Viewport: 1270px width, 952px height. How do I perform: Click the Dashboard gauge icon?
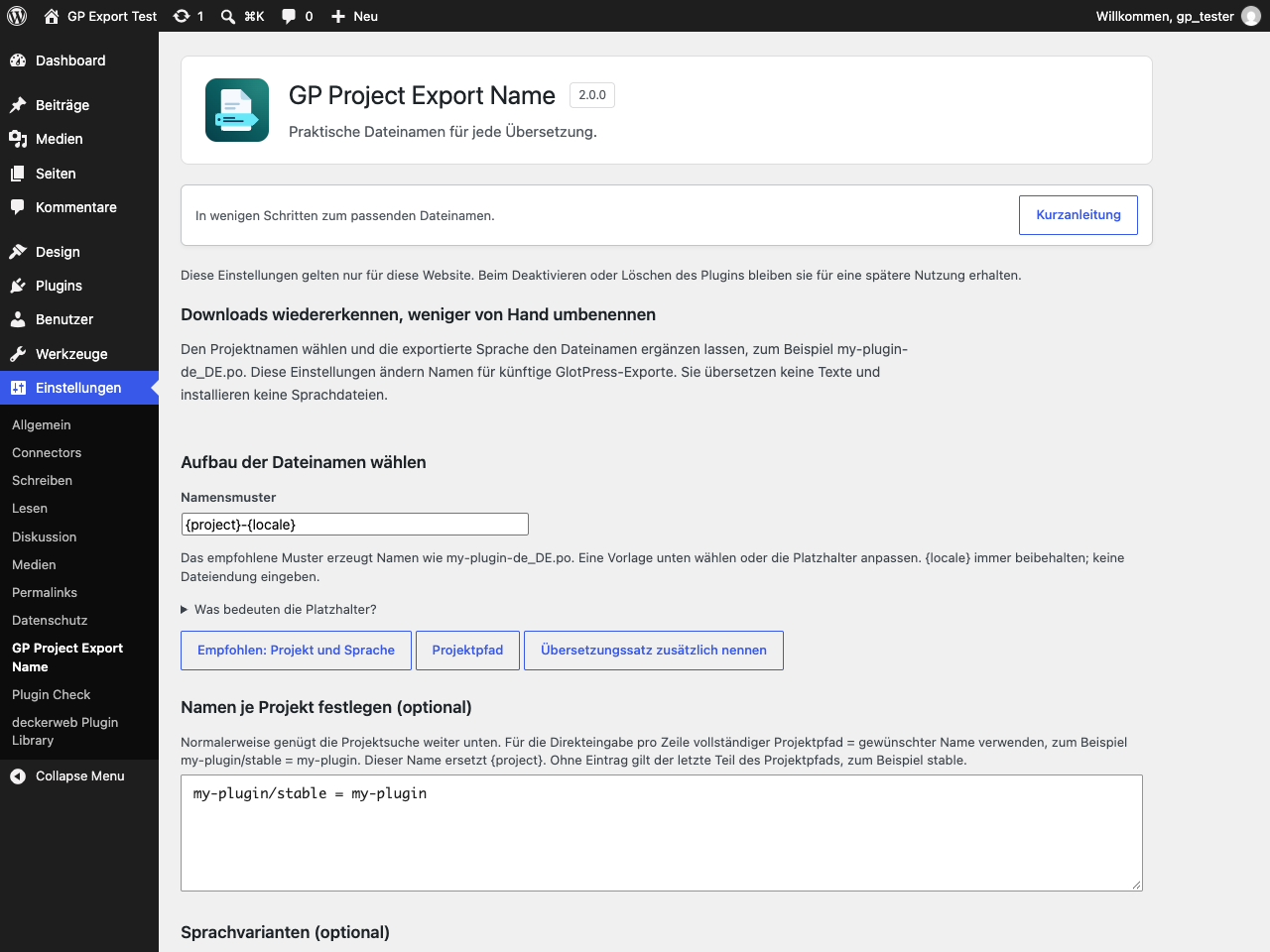18,60
